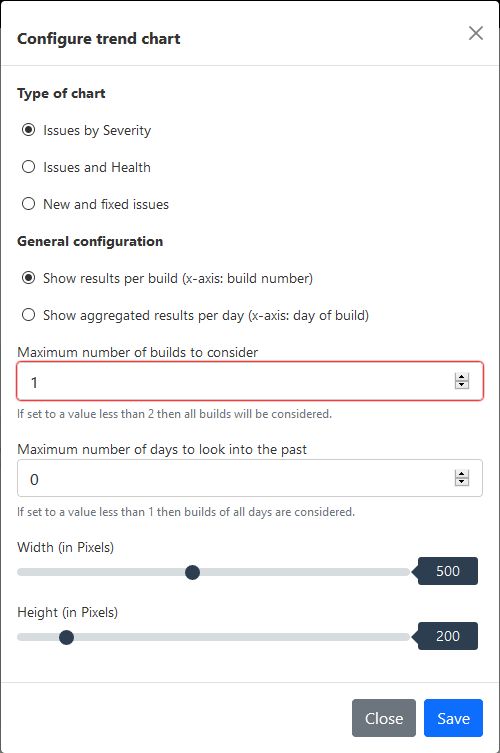Viewport: 500px width, 753px height.
Task: Close the dialog with the X icon
Action: click(476, 33)
